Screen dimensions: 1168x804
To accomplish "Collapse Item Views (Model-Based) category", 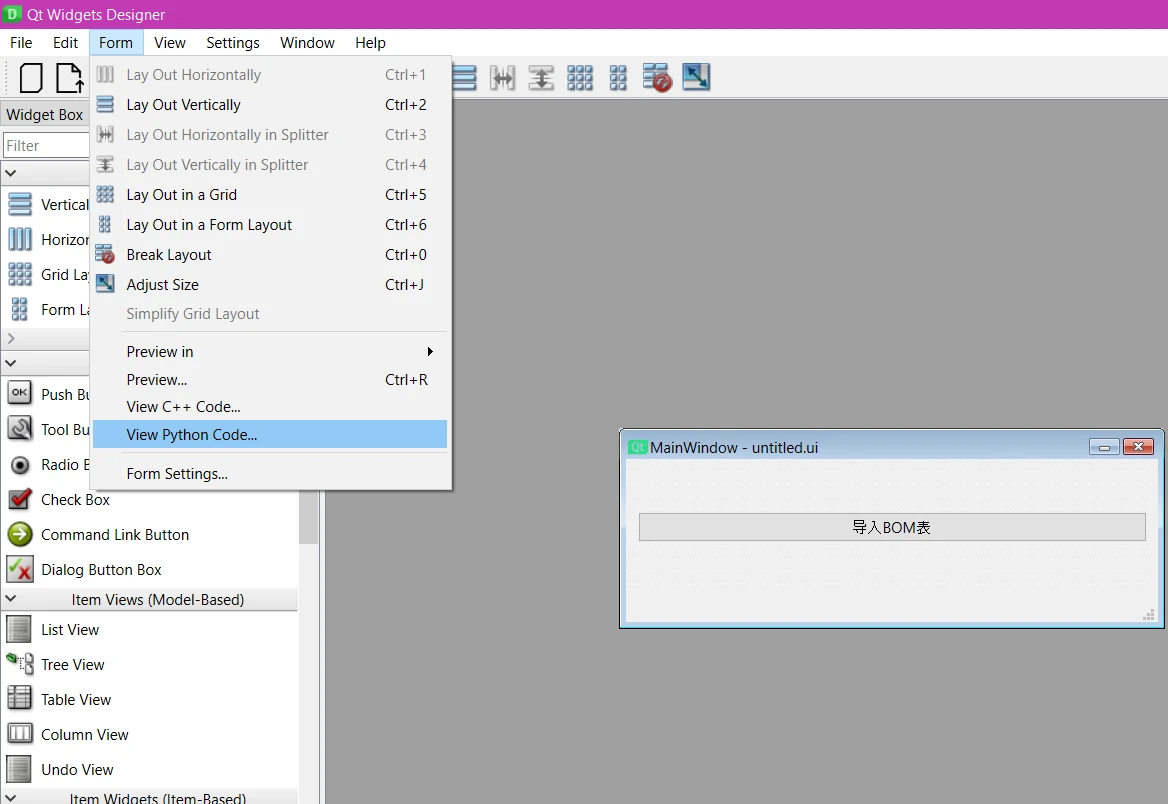I will pyautogui.click(x=10, y=598).
